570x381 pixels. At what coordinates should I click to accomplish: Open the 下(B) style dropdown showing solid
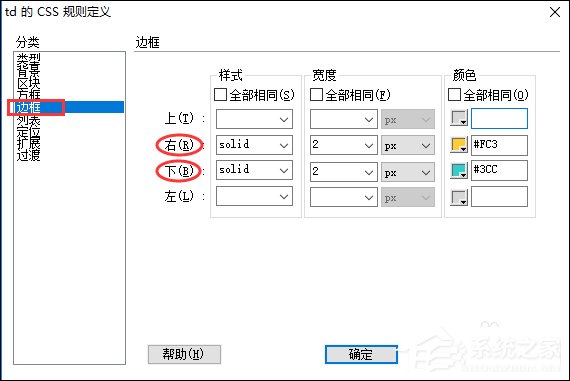[254, 171]
